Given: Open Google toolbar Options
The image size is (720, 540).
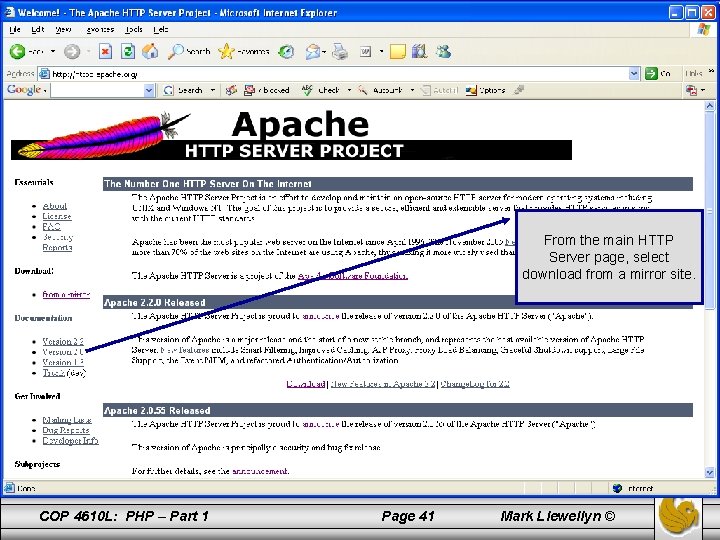Looking at the screenshot, I should [485, 90].
